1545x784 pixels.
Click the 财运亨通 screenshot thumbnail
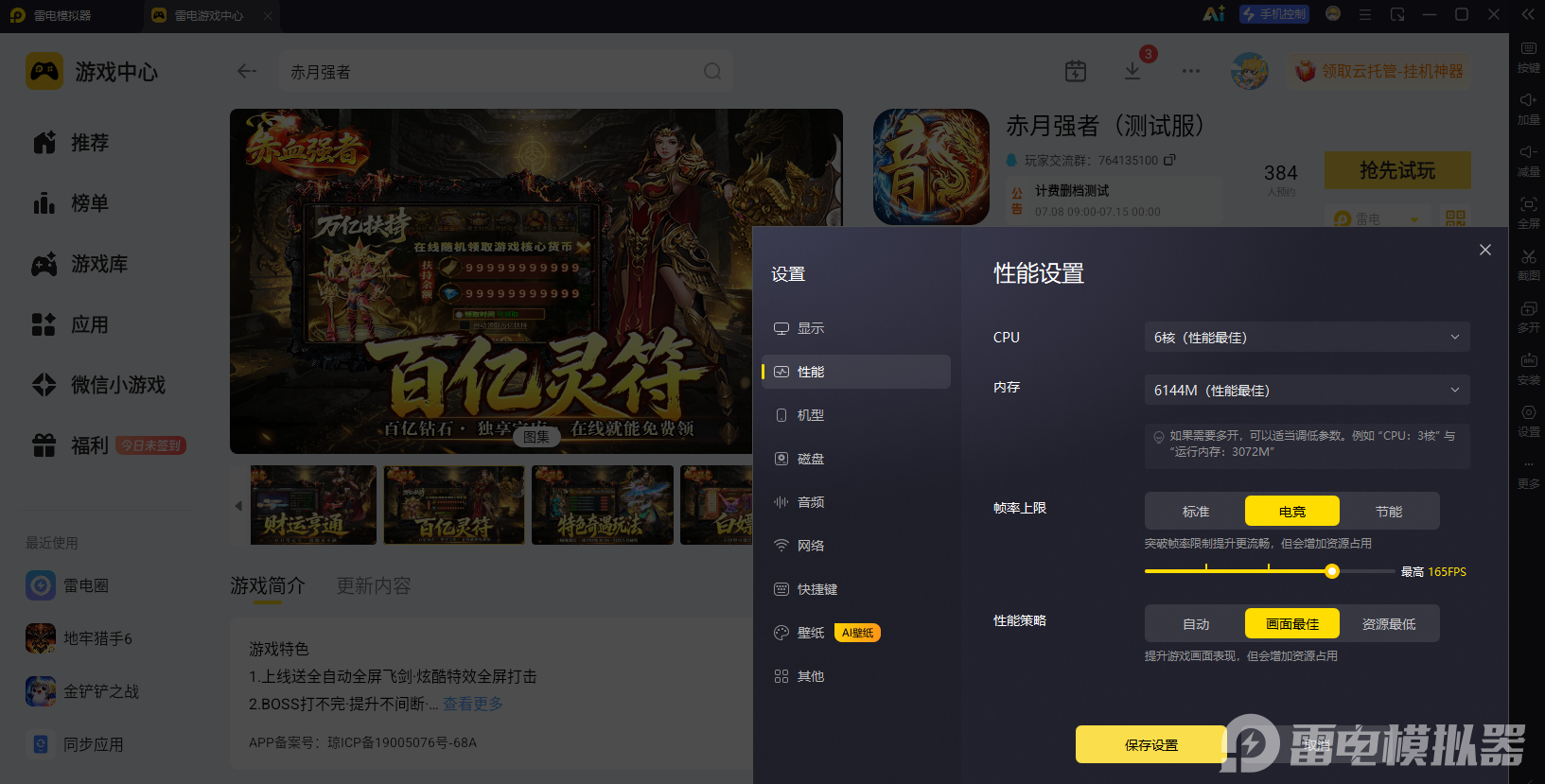click(313, 505)
